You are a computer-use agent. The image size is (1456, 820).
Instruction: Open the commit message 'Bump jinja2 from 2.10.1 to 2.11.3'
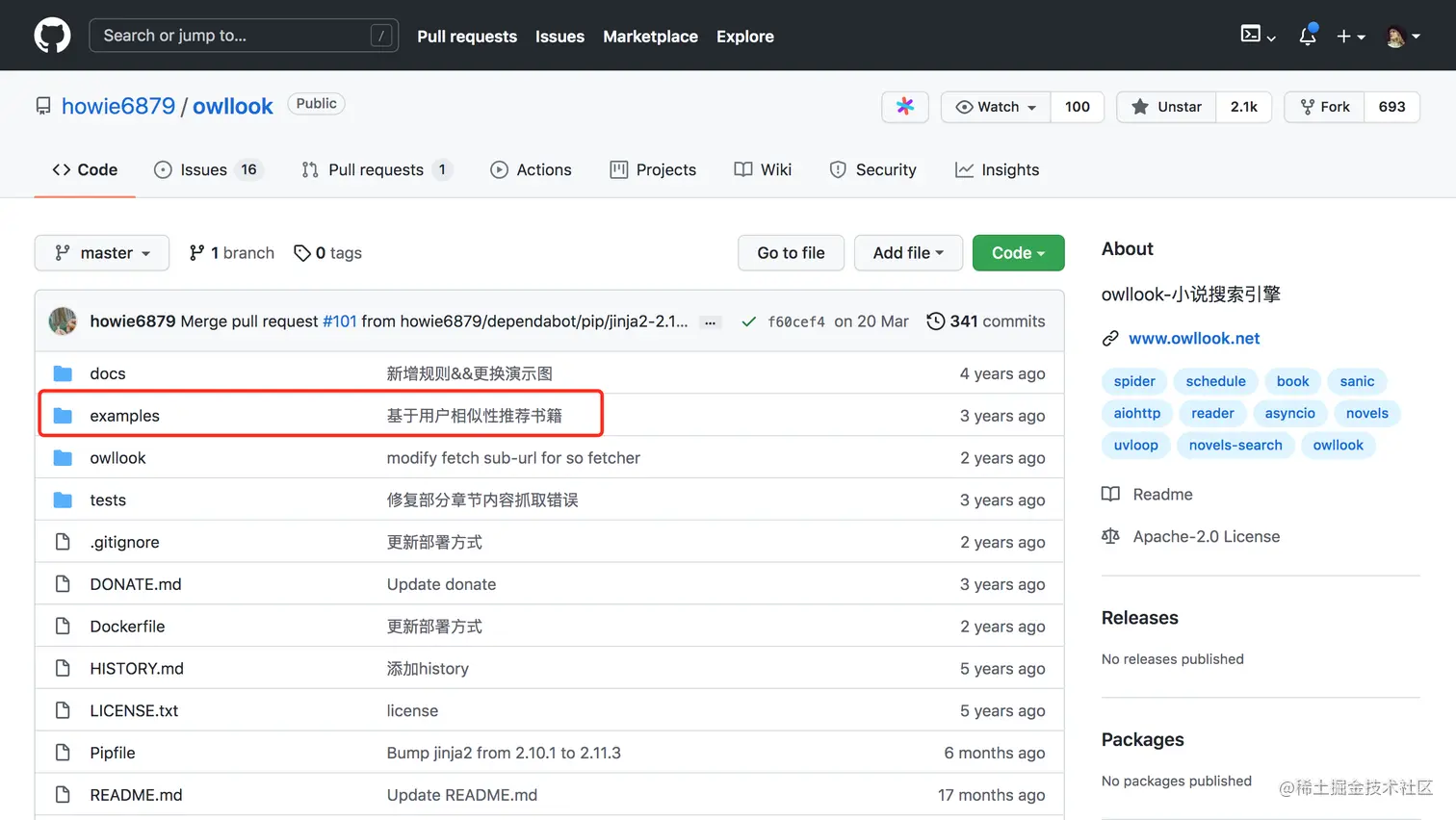point(504,753)
